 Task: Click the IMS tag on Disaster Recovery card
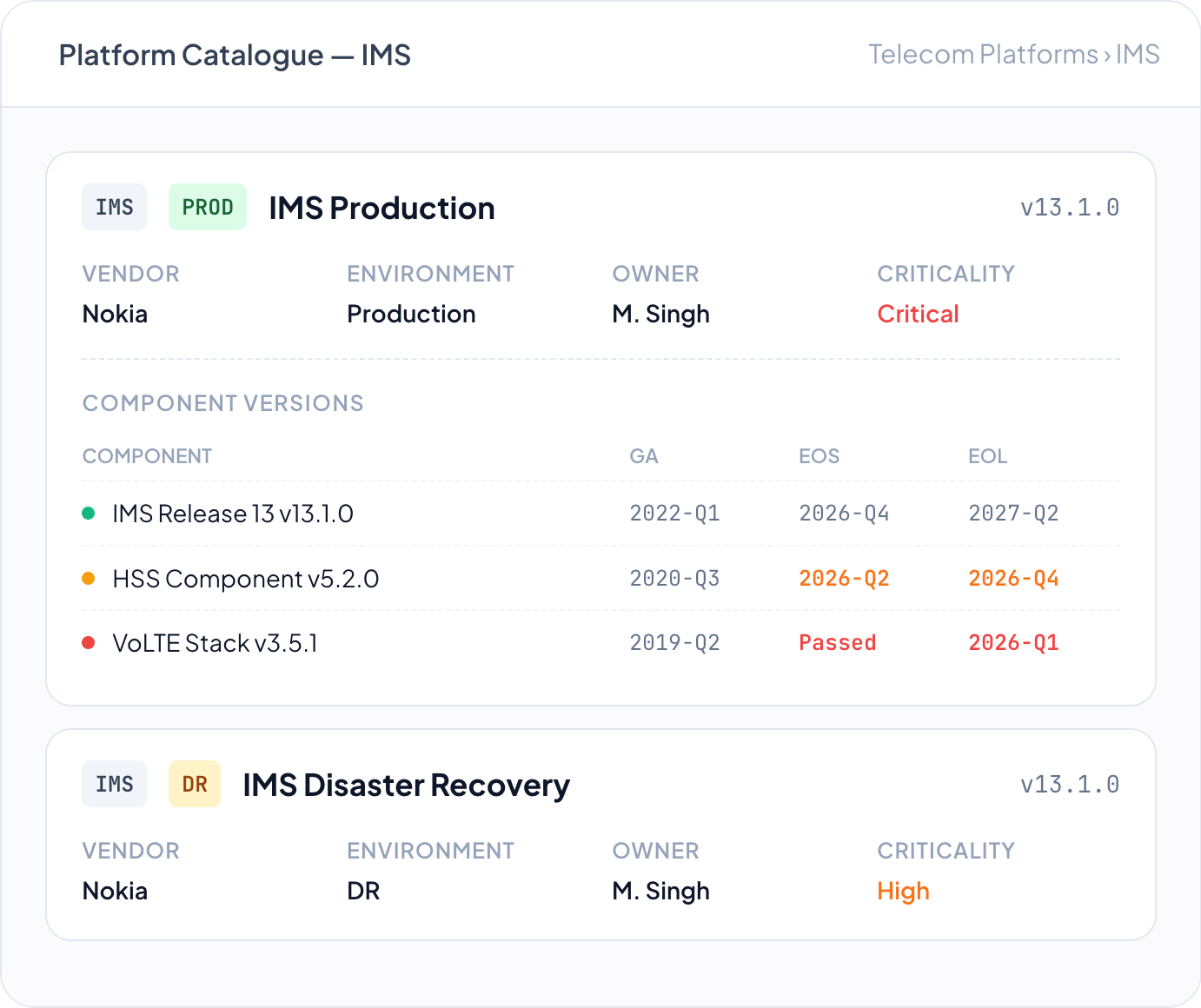coord(115,785)
